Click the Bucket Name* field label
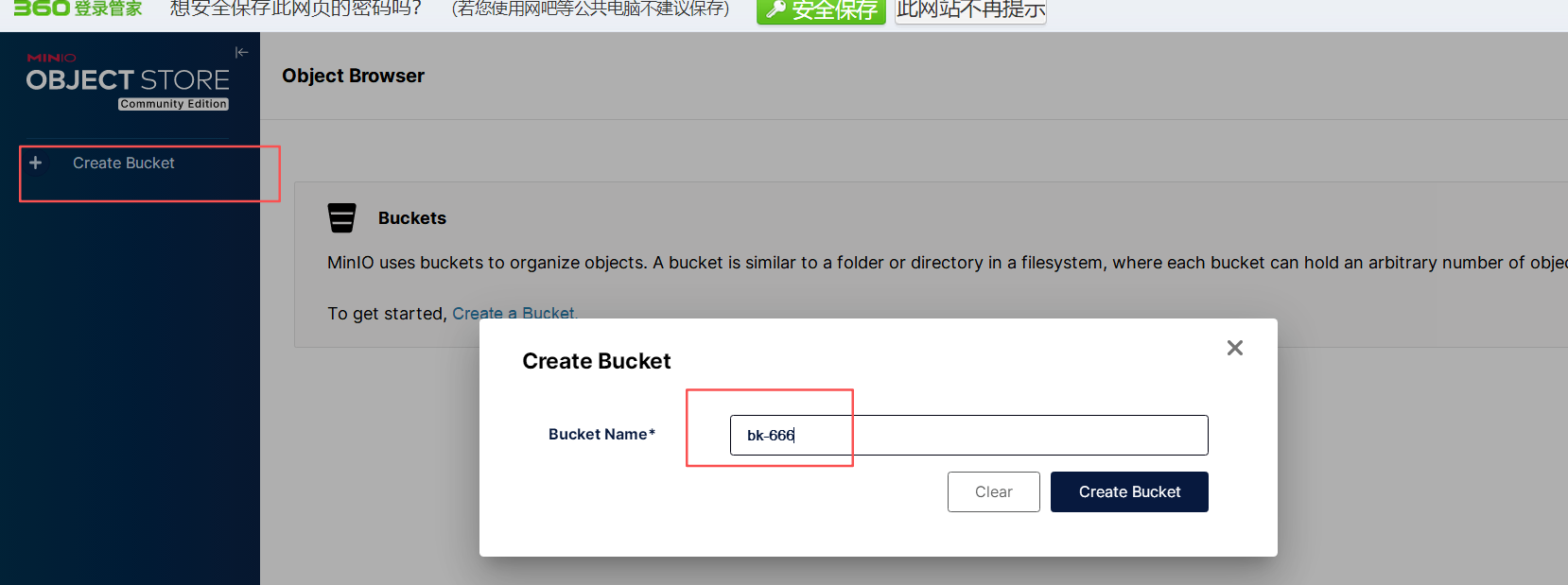Image resolution: width=1568 pixels, height=585 pixels. coord(601,435)
